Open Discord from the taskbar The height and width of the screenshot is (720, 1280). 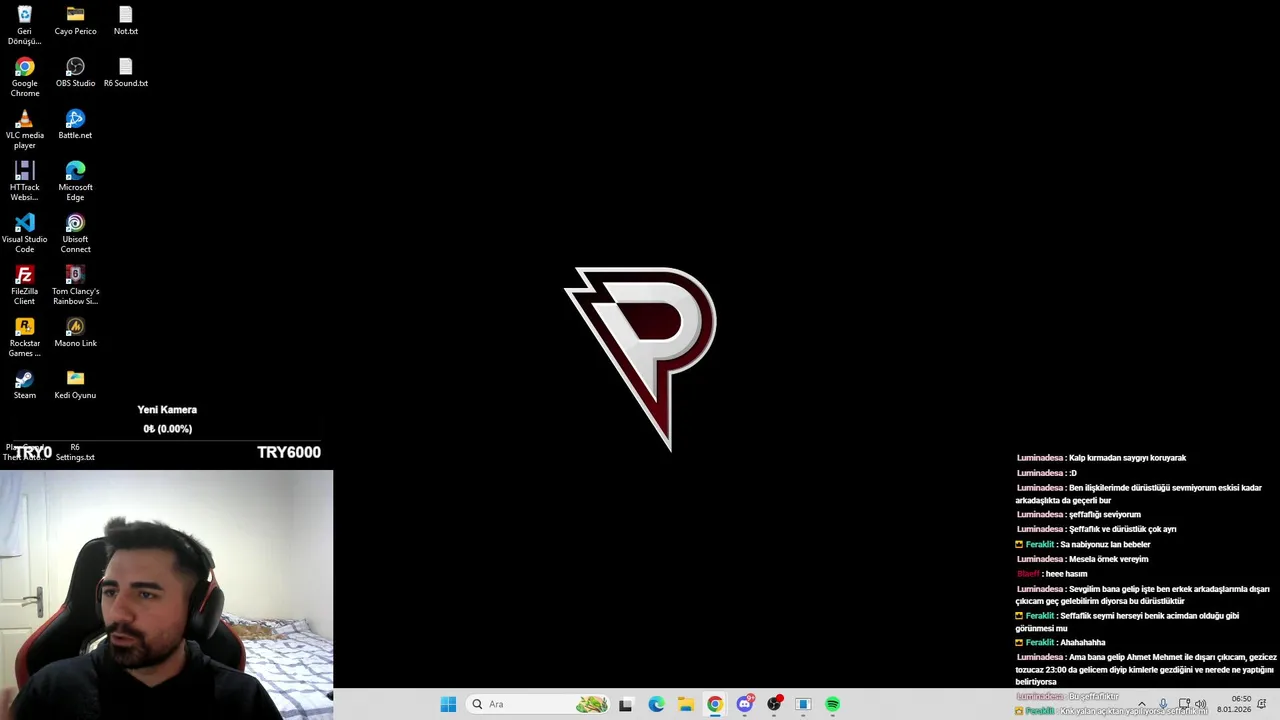(745, 704)
